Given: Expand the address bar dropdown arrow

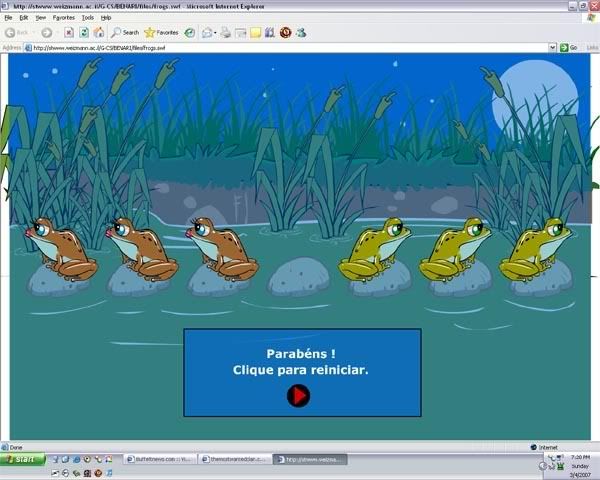Looking at the screenshot, I should 552,47.
